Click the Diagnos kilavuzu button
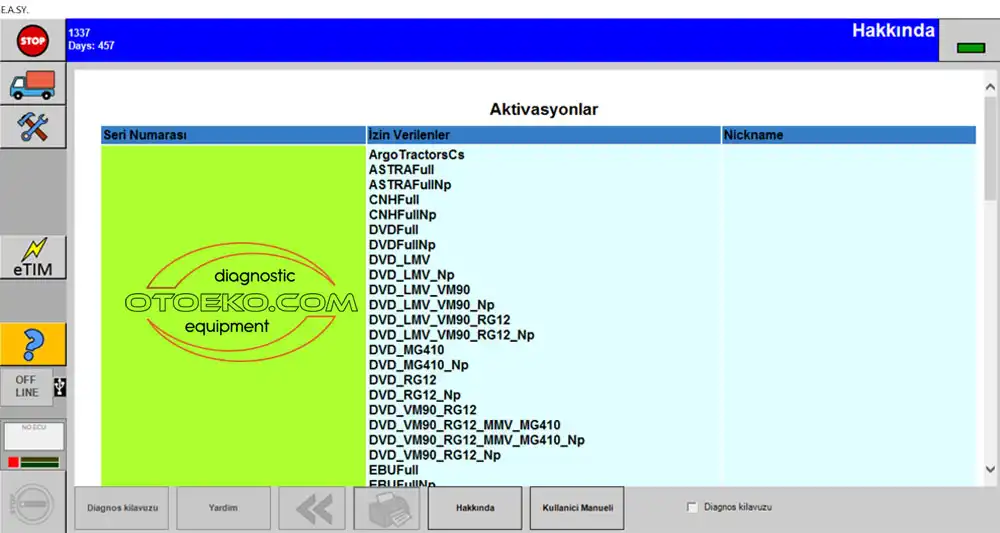The image size is (1000, 533). [x=122, y=508]
